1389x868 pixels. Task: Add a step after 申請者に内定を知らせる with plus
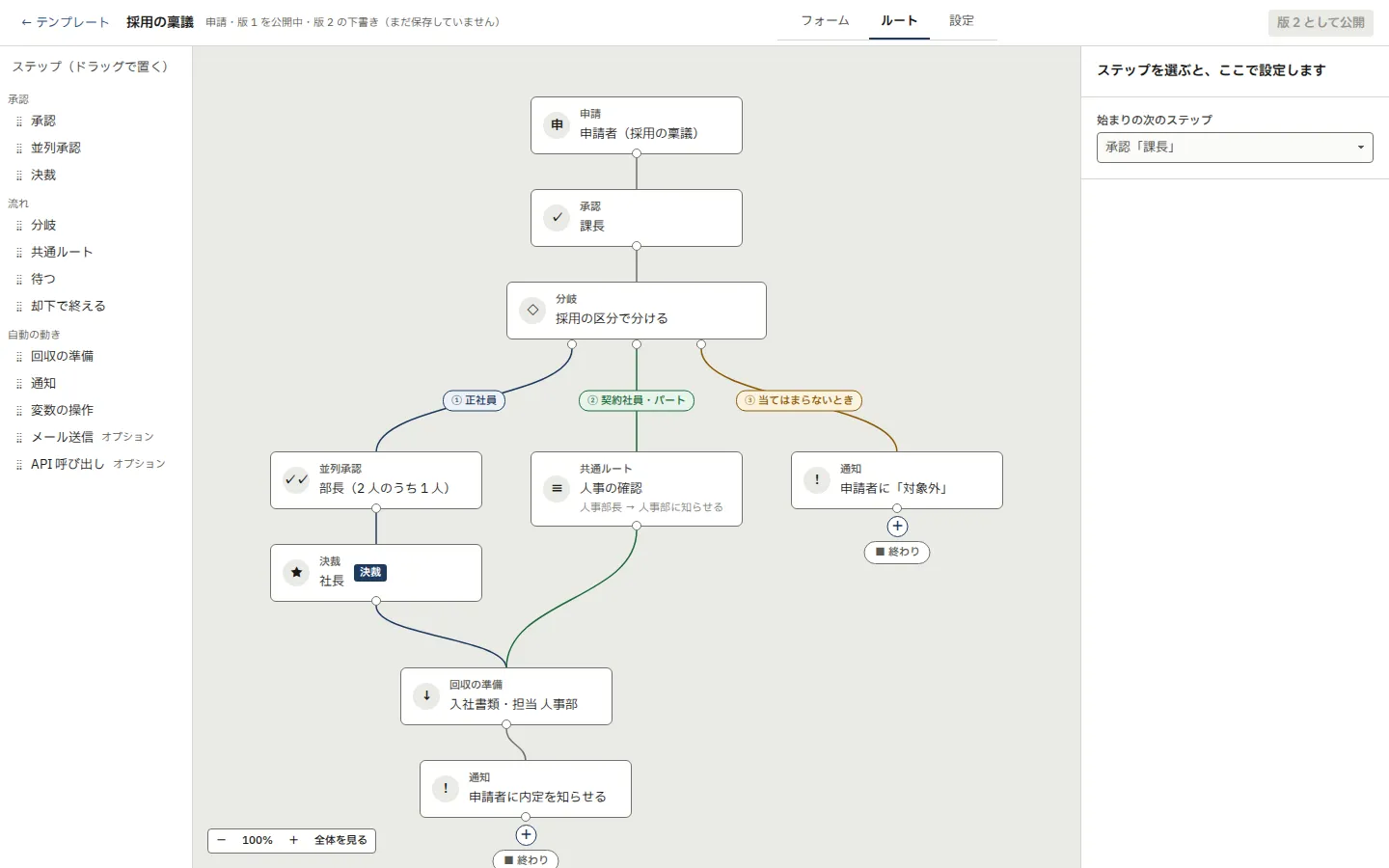click(x=526, y=835)
